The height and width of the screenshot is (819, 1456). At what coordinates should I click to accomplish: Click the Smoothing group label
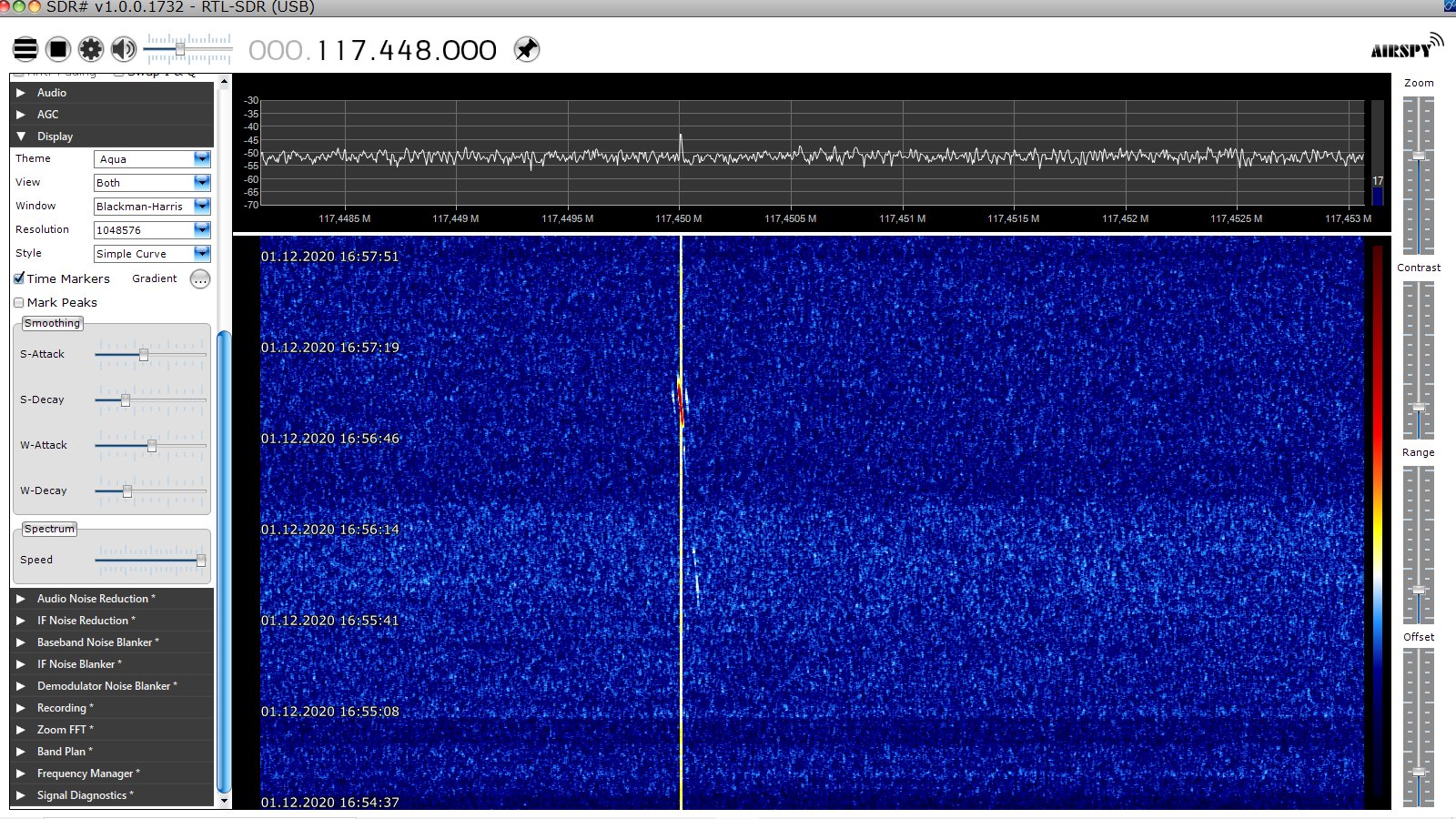(52, 323)
